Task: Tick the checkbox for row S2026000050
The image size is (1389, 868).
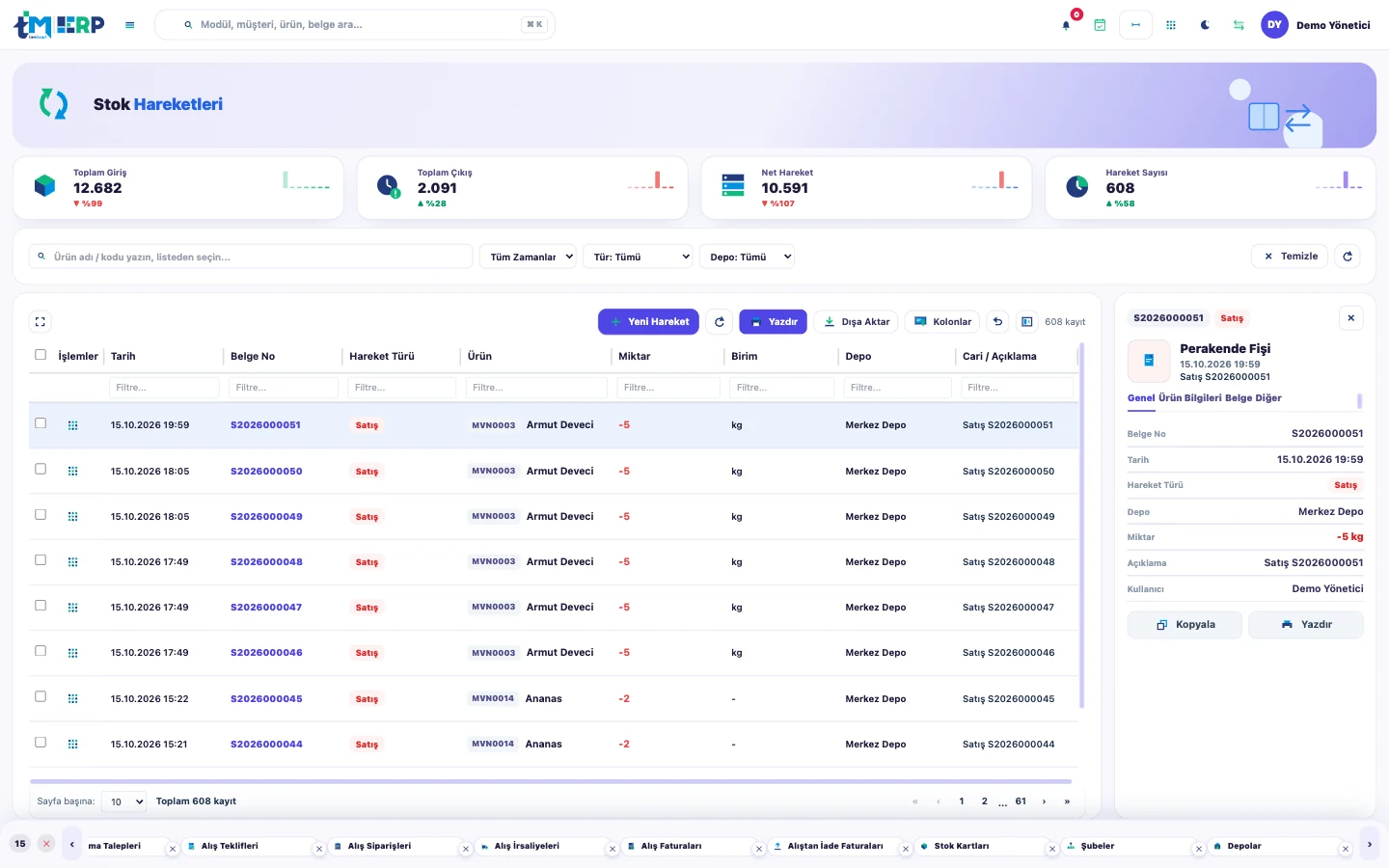Action: 41,469
